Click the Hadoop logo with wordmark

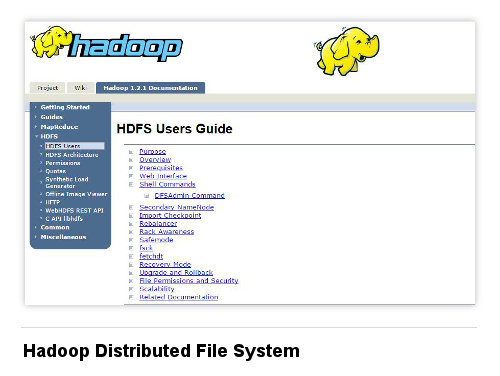pos(106,44)
